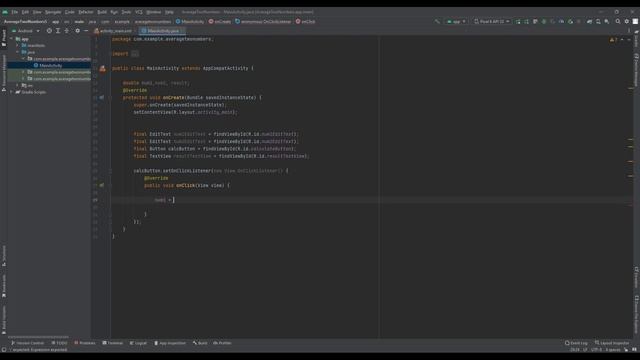
Task: Open the Navigate menu
Action: 53,12
